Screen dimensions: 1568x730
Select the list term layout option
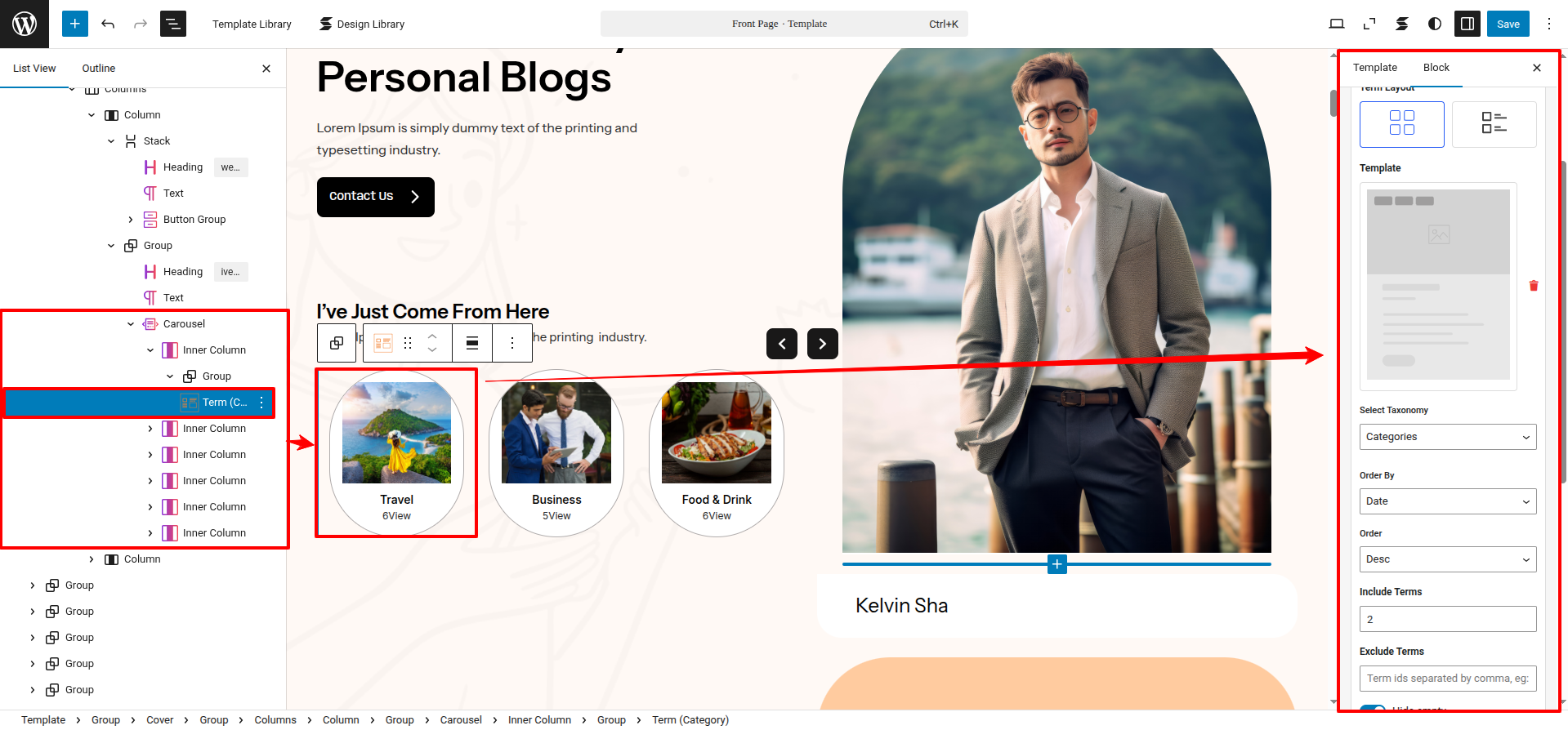tap(1494, 124)
